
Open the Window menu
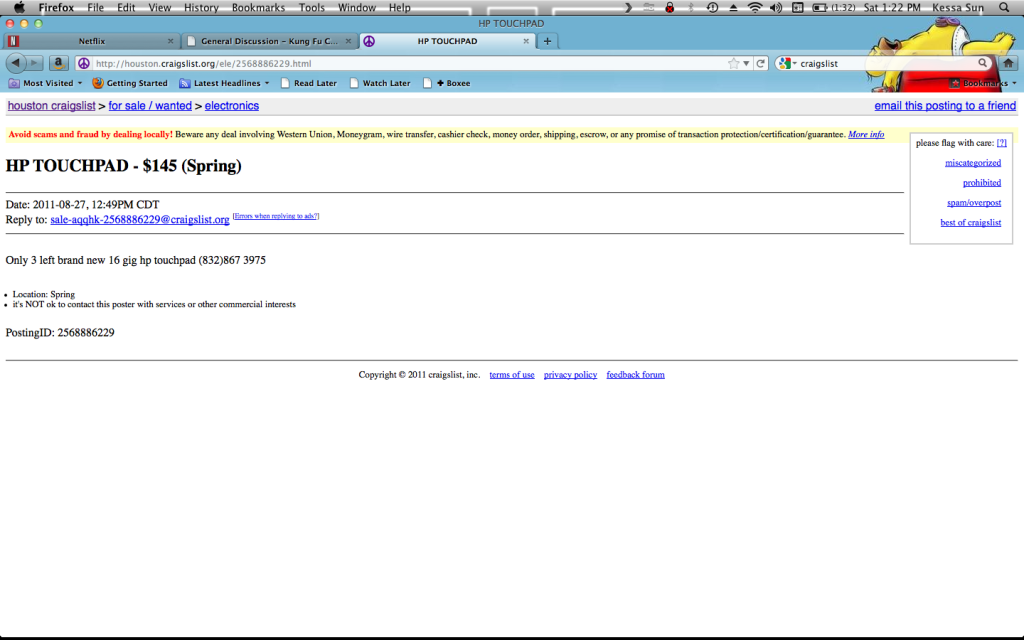[x=357, y=7]
